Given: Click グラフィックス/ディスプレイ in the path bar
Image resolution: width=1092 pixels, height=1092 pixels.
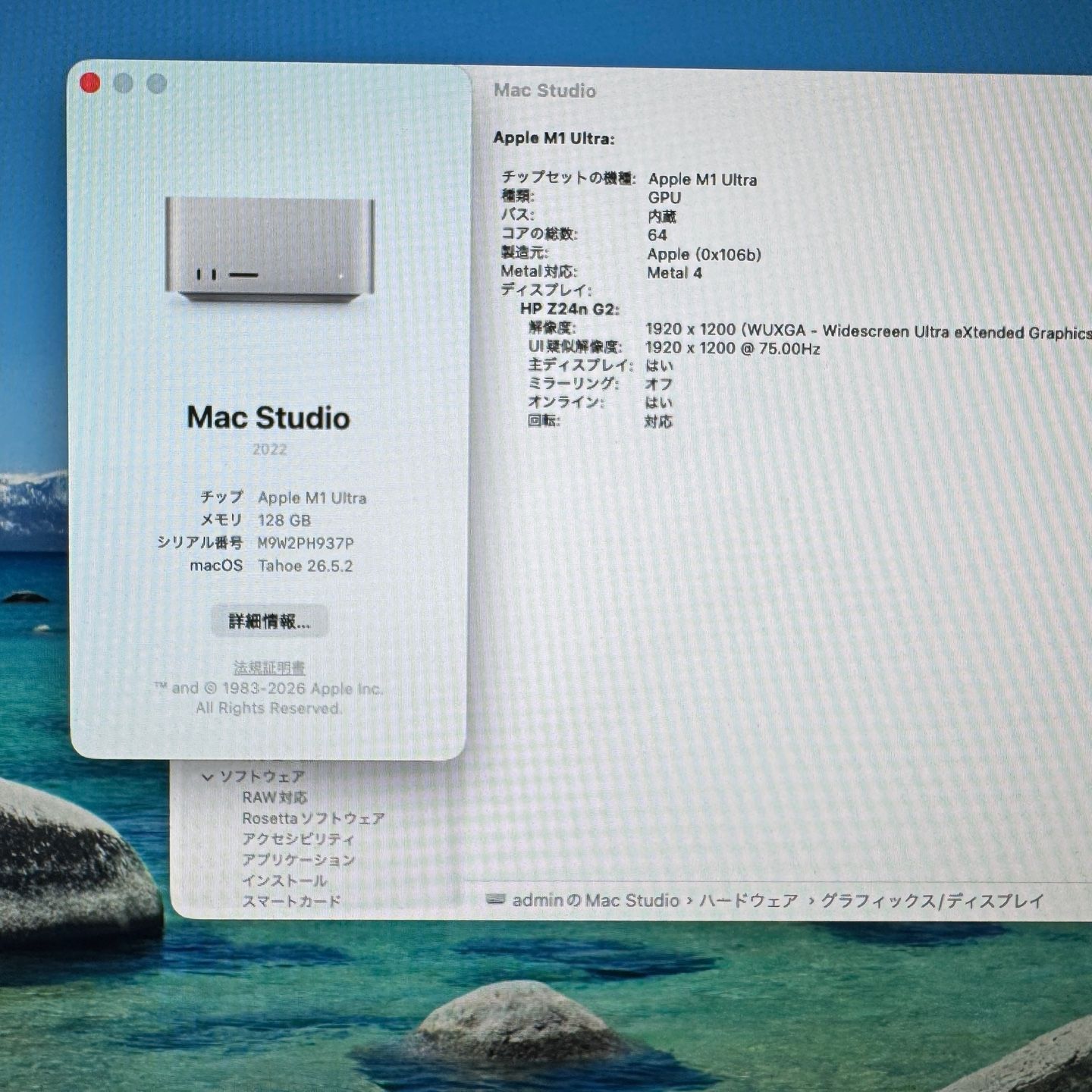Looking at the screenshot, I should coord(933,901).
